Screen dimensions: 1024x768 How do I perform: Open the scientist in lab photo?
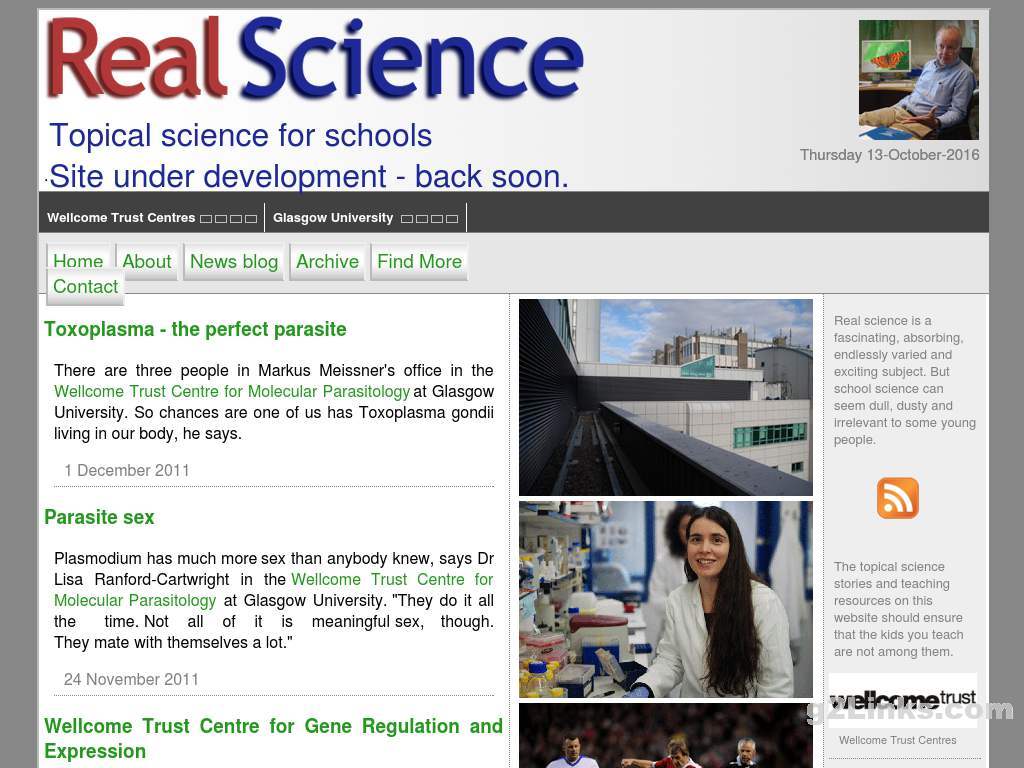click(x=665, y=599)
